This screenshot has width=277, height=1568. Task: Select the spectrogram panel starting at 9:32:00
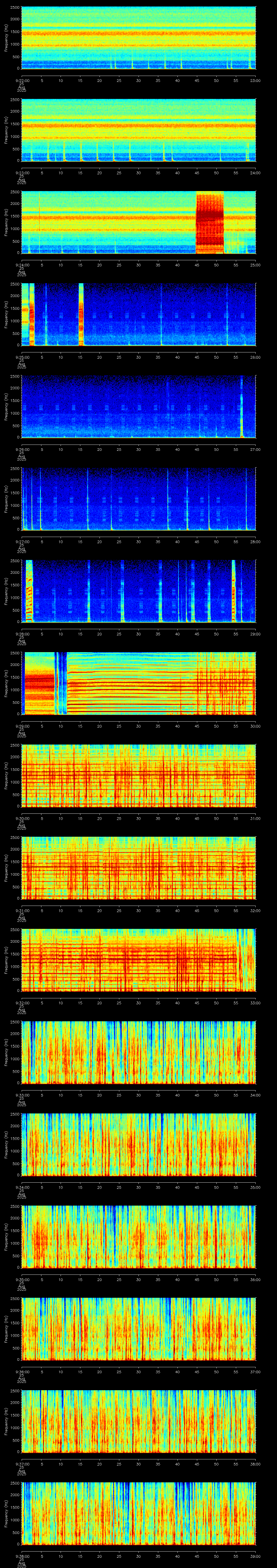coord(138,960)
